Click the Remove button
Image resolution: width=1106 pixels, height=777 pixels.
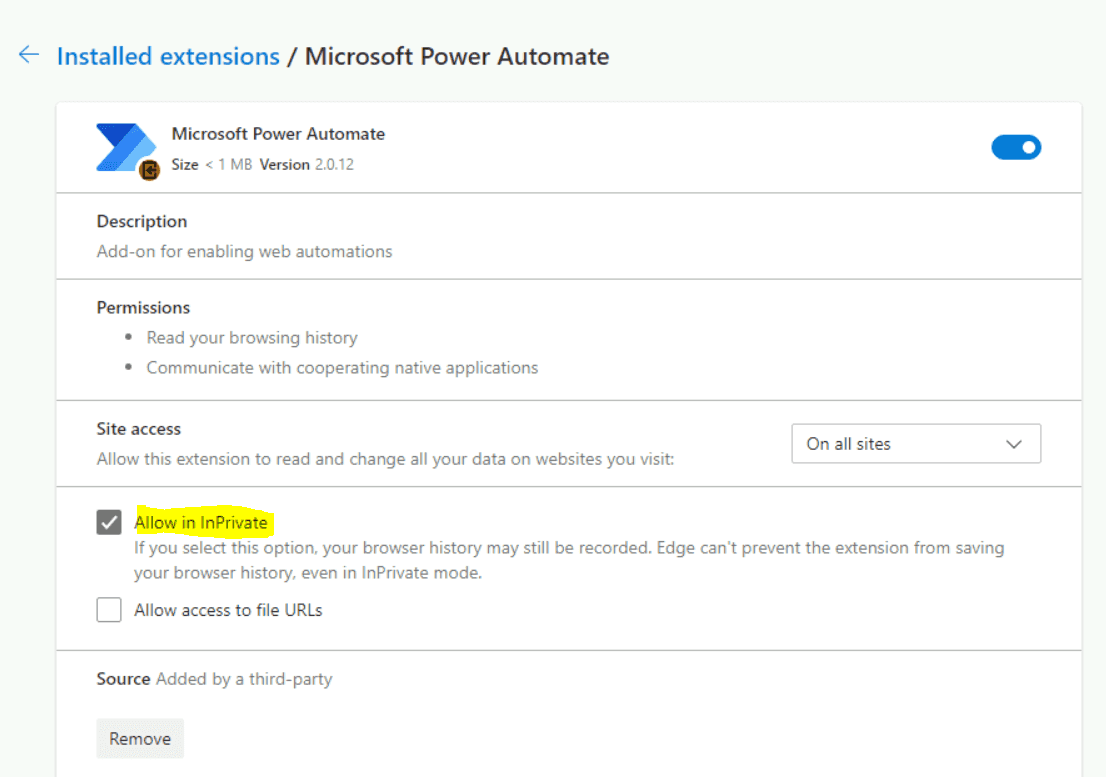(x=140, y=738)
